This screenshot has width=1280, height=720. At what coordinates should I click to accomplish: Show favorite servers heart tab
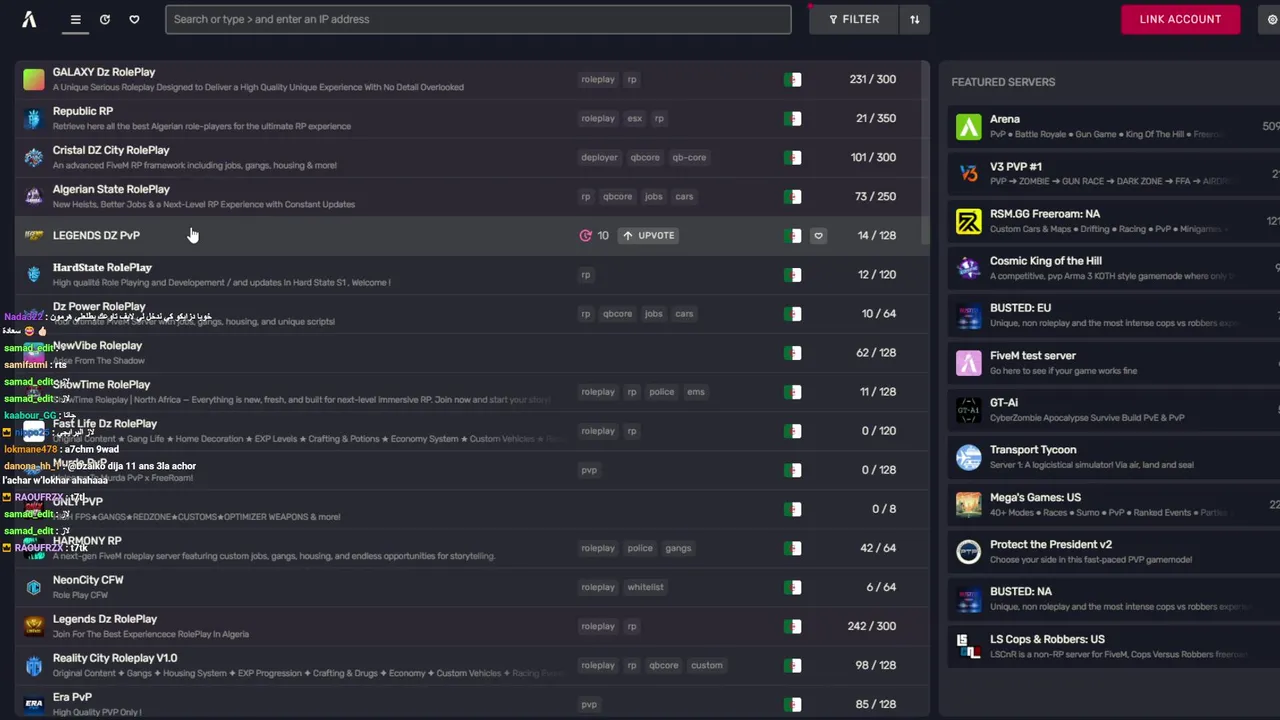point(134,19)
